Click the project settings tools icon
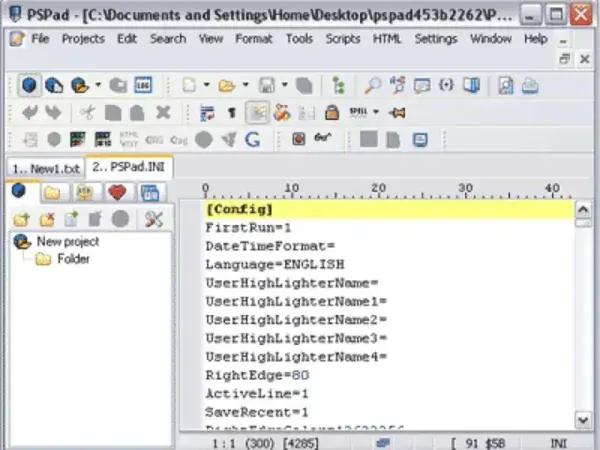 pyautogui.click(x=153, y=218)
